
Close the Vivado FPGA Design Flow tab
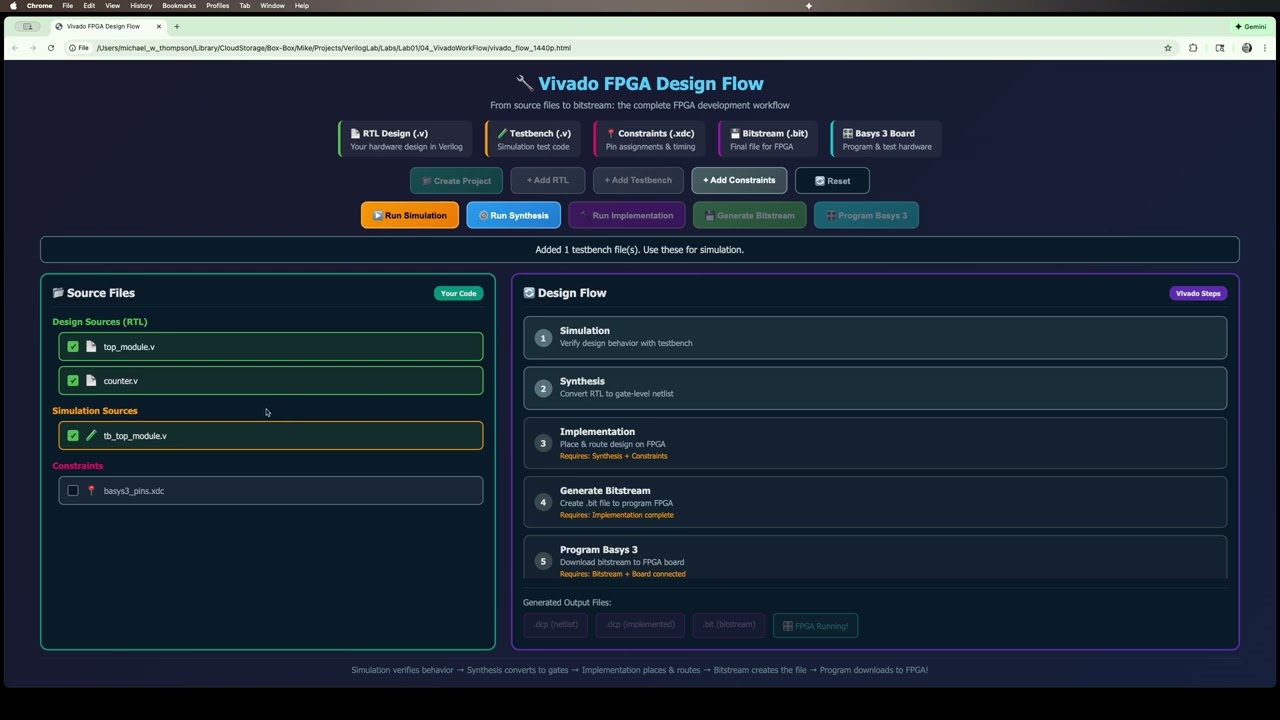158,26
